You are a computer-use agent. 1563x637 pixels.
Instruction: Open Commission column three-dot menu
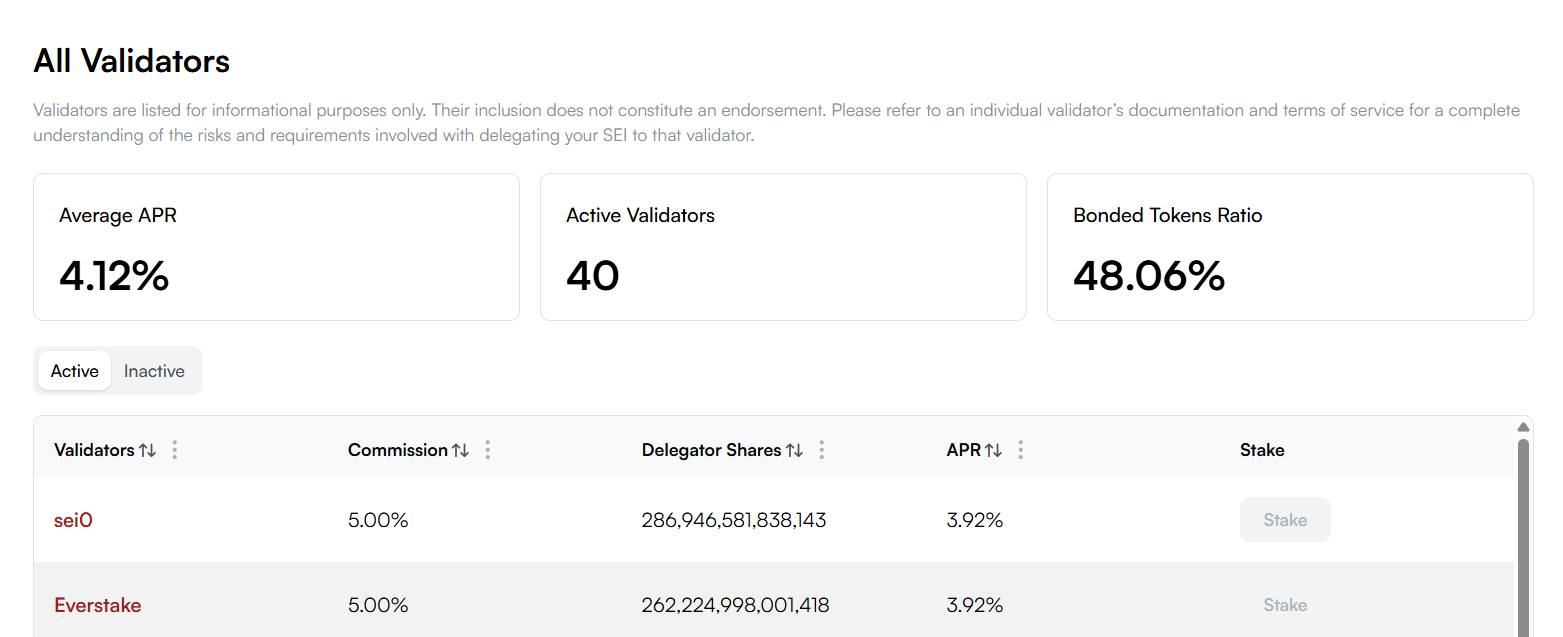coord(488,450)
